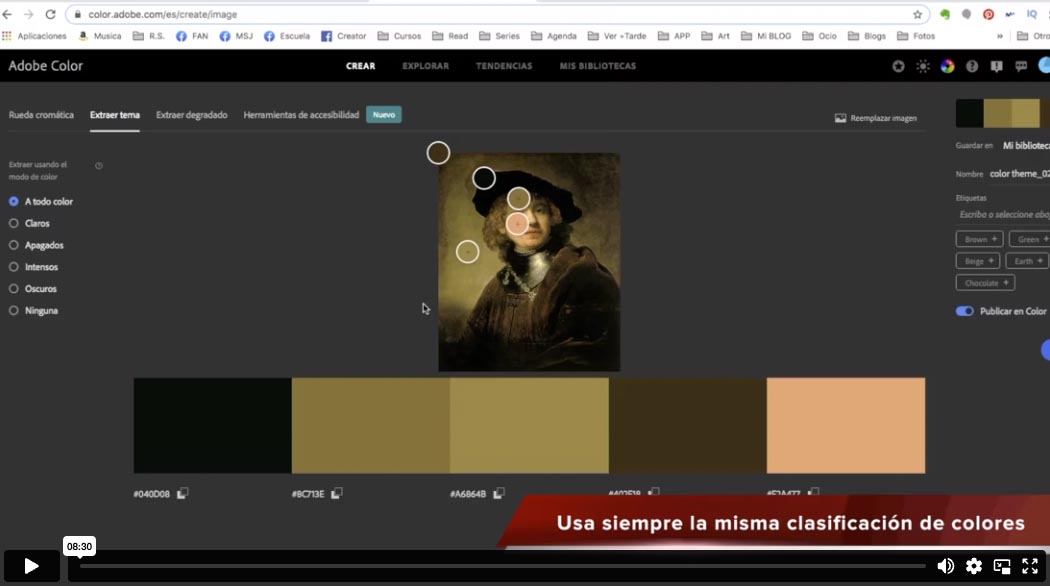
Task: Open the Agenda bookmark folder
Action: (x=554, y=36)
